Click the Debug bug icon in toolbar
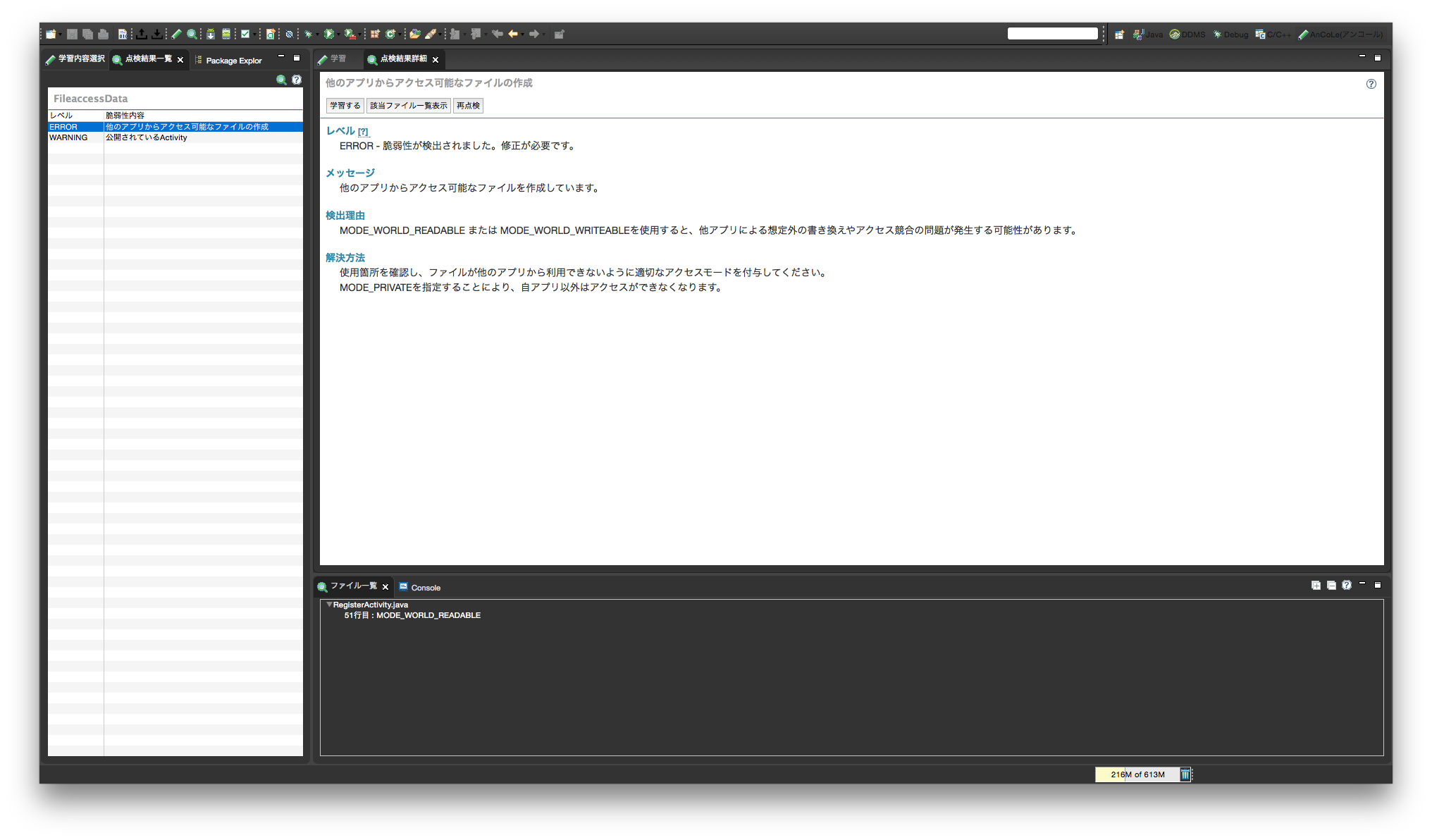This screenshot has width=1432, height=840. (308, 34)
